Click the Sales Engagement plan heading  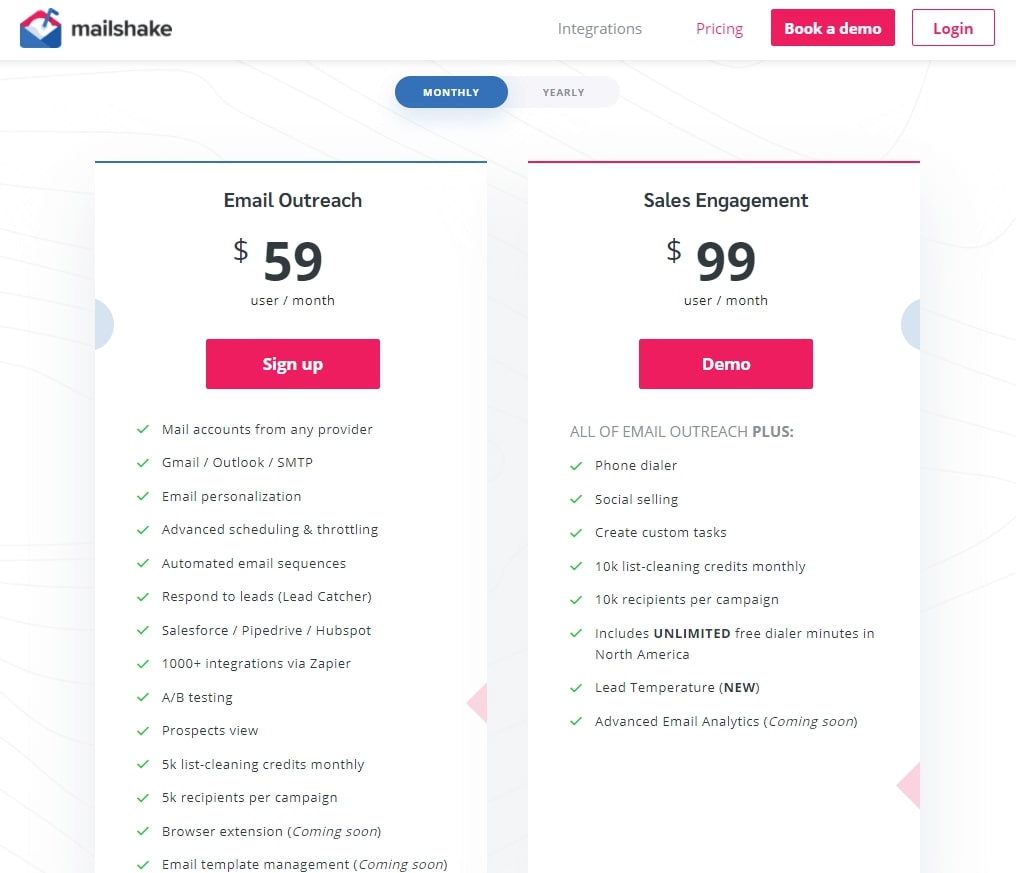tap(726, 201)
